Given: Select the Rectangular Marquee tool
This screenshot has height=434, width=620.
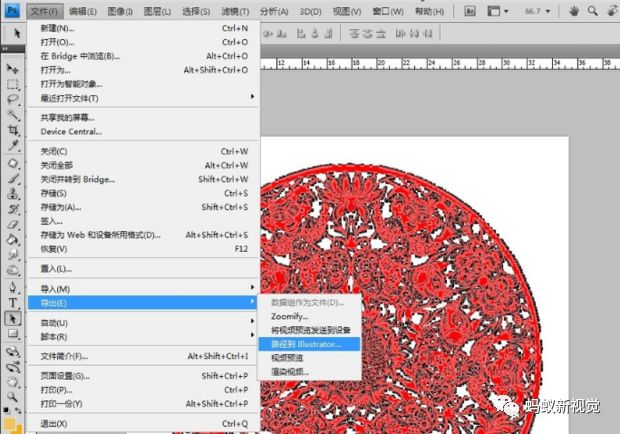Looking at the screenshot, I should pyautogui.click(x=13, y=84).
